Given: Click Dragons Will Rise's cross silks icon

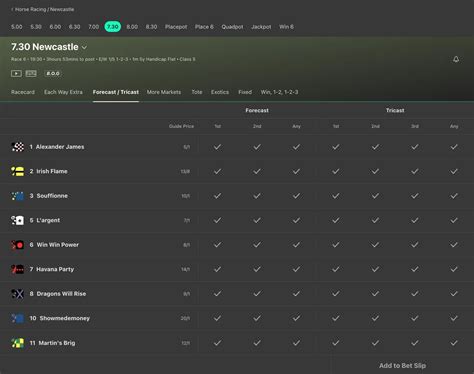Looking at the screenshot, I should point(18,294).
